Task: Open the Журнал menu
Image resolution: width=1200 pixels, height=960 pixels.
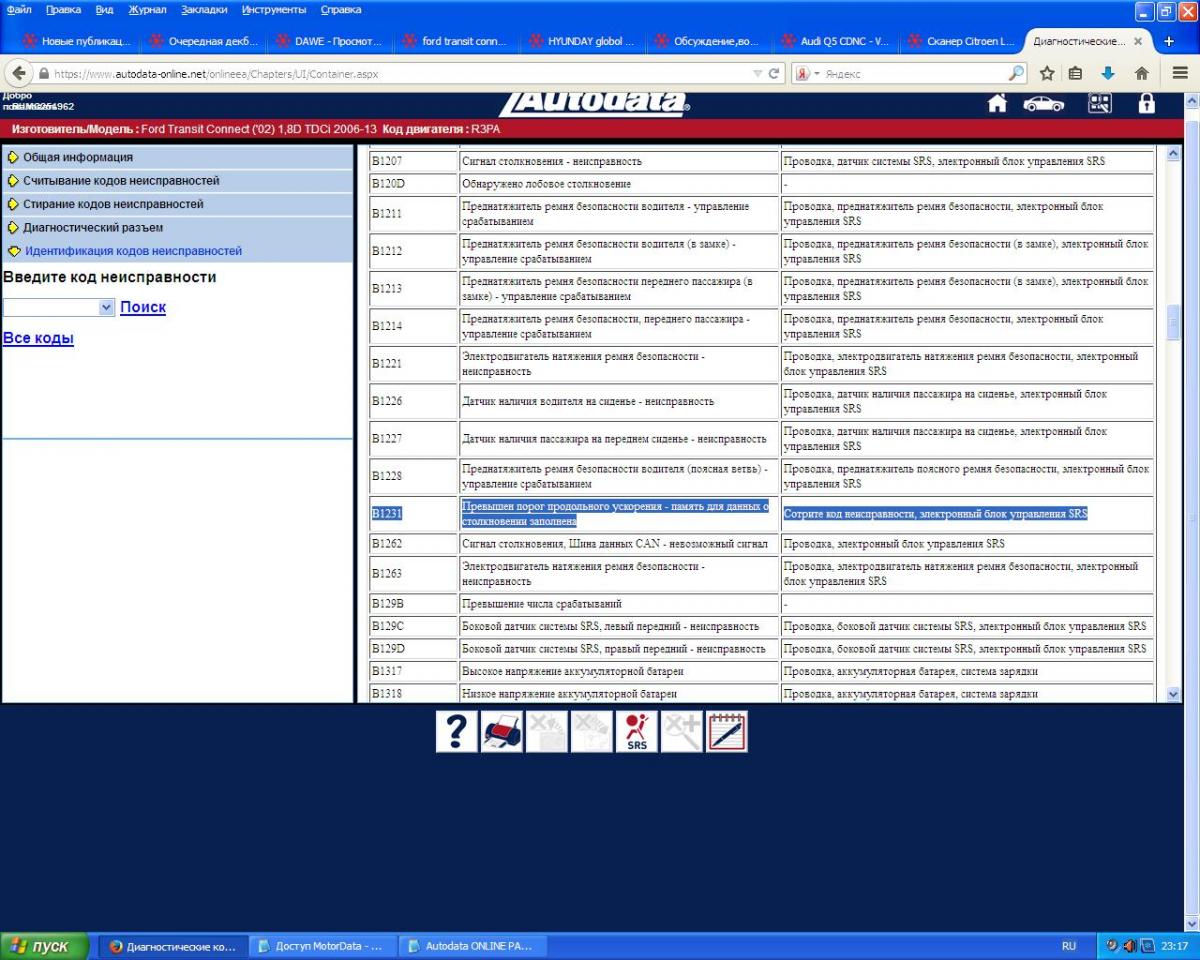Action: pos(148,9)
